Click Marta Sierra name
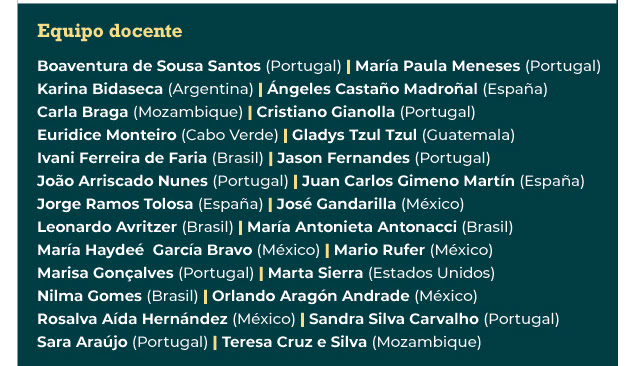 pyautogui.click(x=316, y=273)
